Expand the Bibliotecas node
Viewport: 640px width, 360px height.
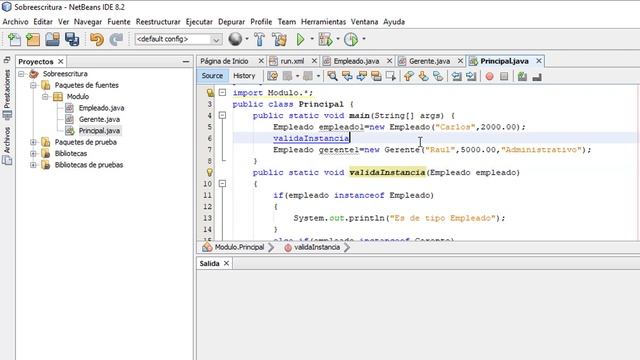(x=33, y=153)
